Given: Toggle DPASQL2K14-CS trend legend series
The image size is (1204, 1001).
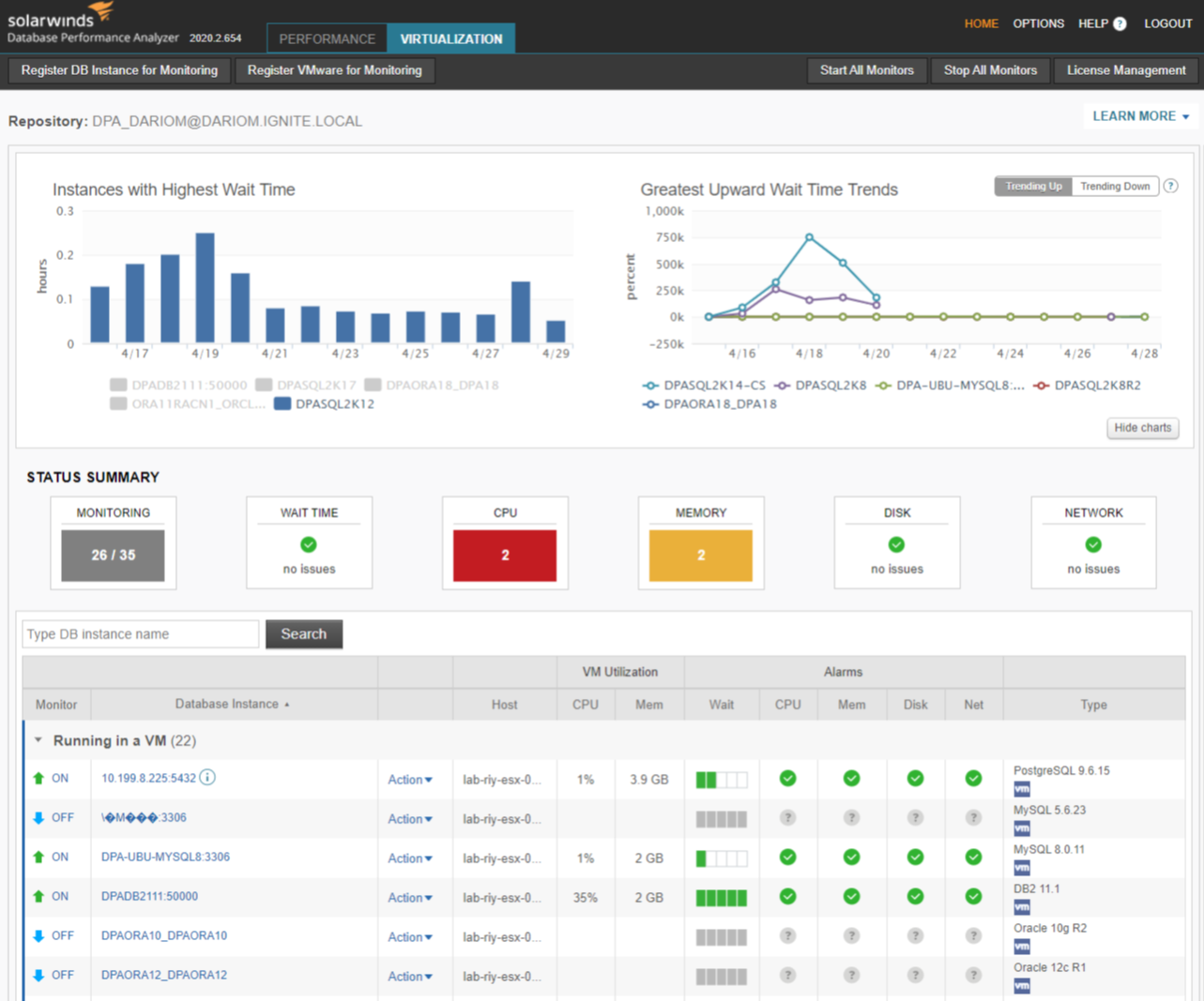Looking at the screenshot, I should (704, 385).
